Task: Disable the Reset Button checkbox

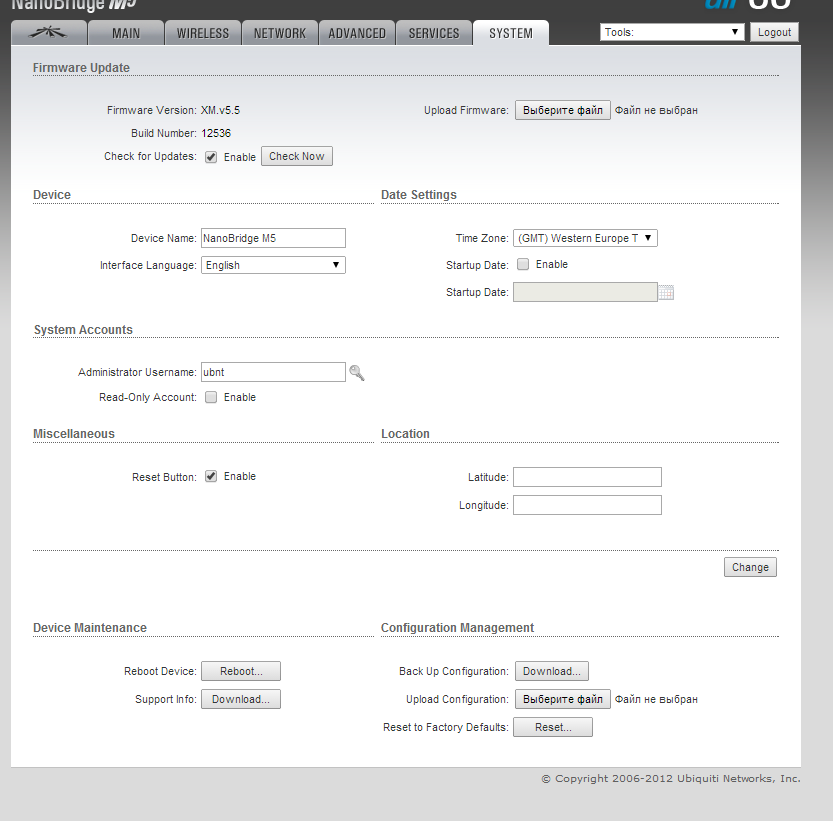Action: pyautogui.click(x=211, y=477)
